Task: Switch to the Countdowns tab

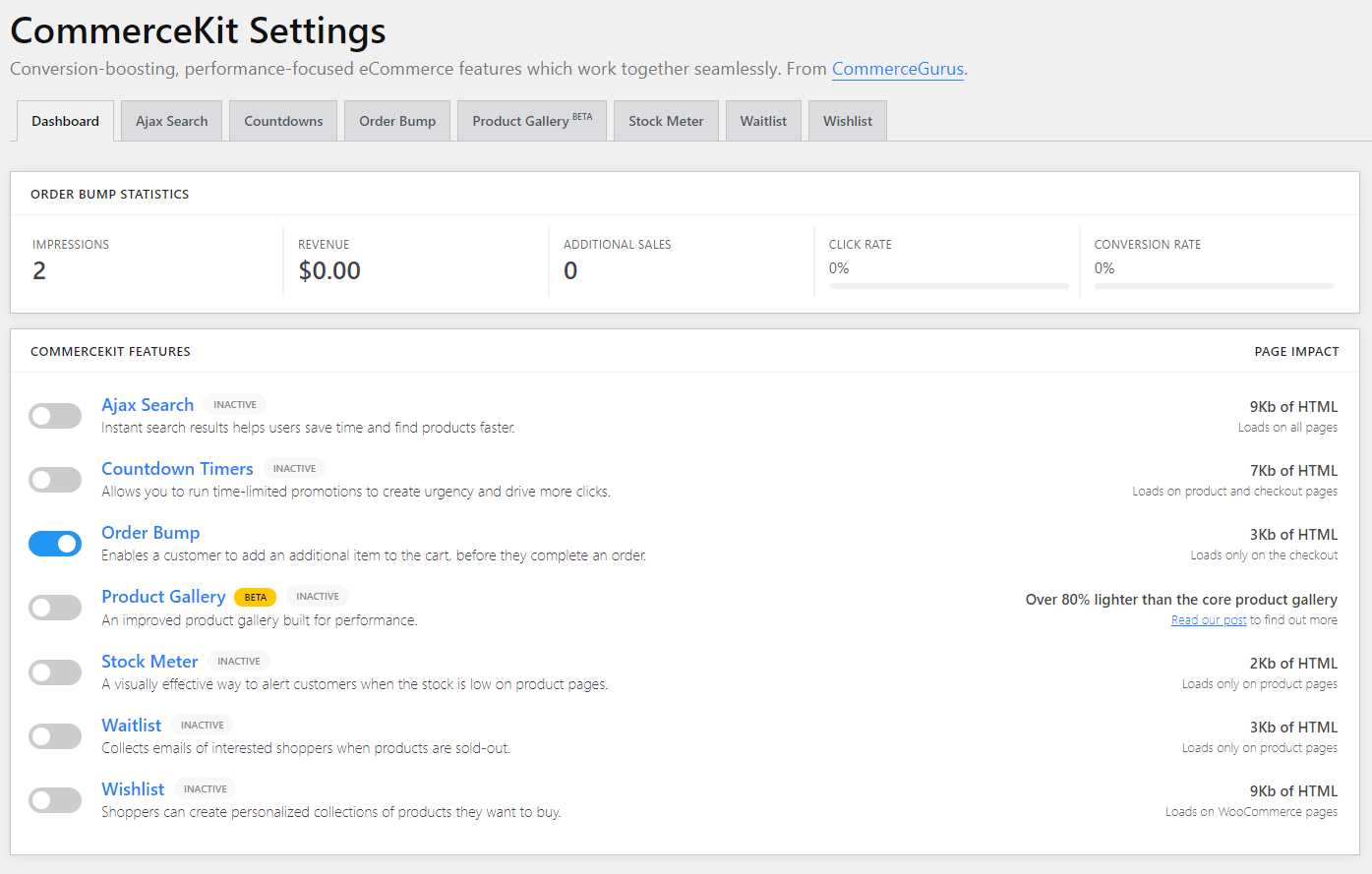Action: [x=283, y=121]
